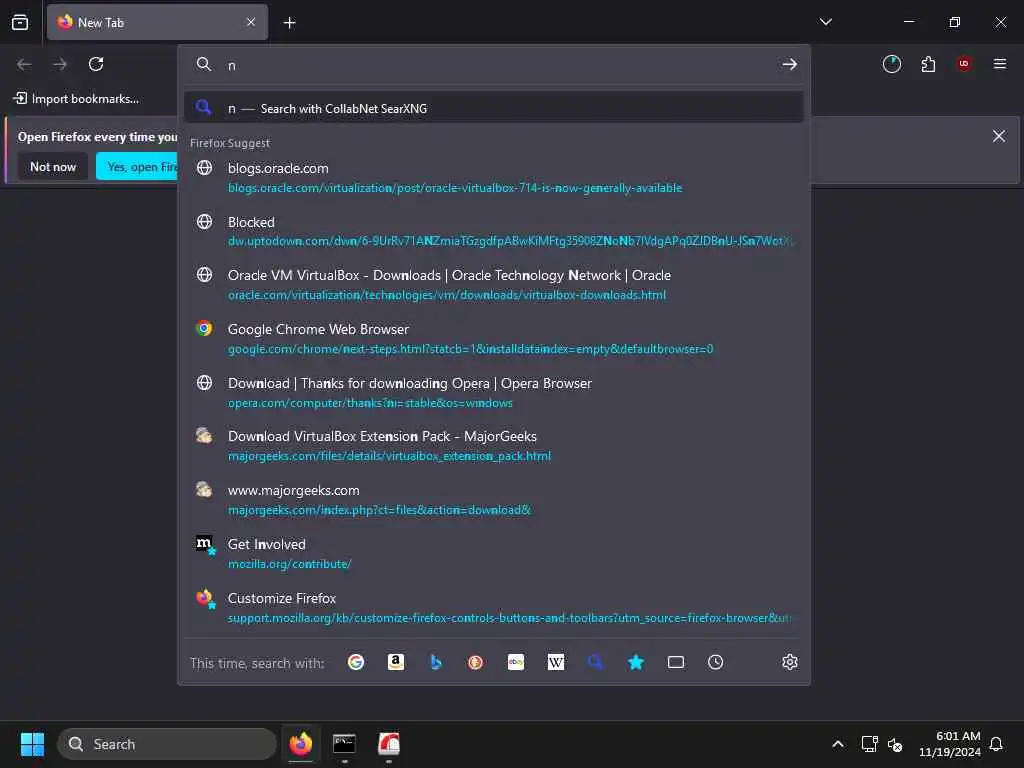Viewport: 1024px width, 768px height.
Task: Search this time with Bing
Action: coord(436,662)
